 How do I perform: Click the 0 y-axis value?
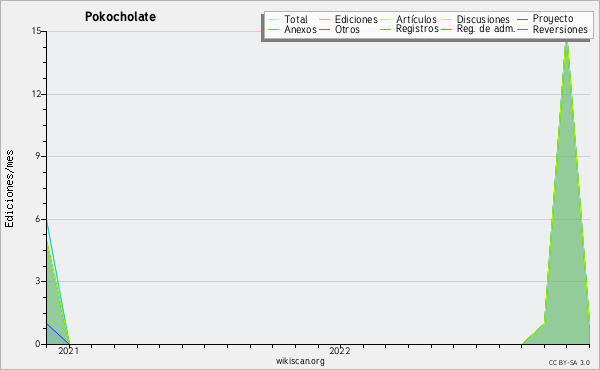click(38, 344)
